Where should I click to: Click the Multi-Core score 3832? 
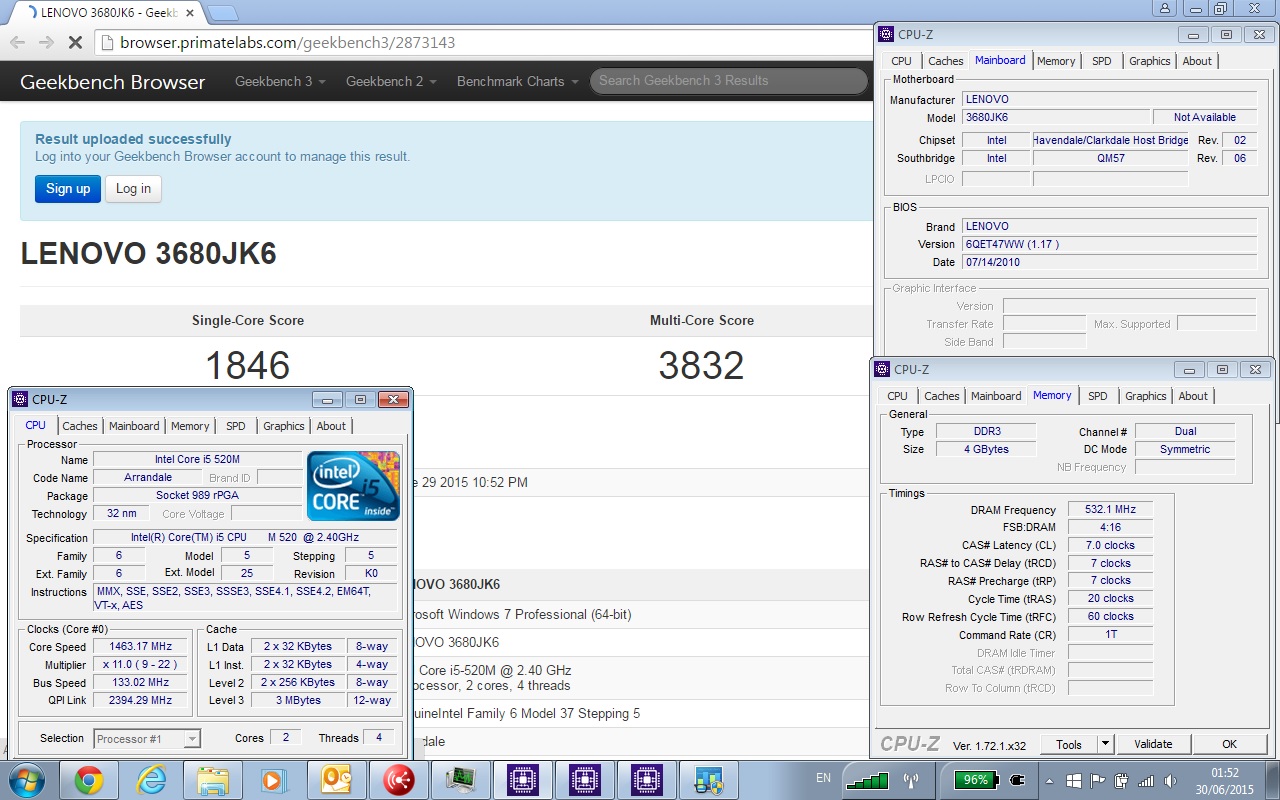click(x=701, y=366)
